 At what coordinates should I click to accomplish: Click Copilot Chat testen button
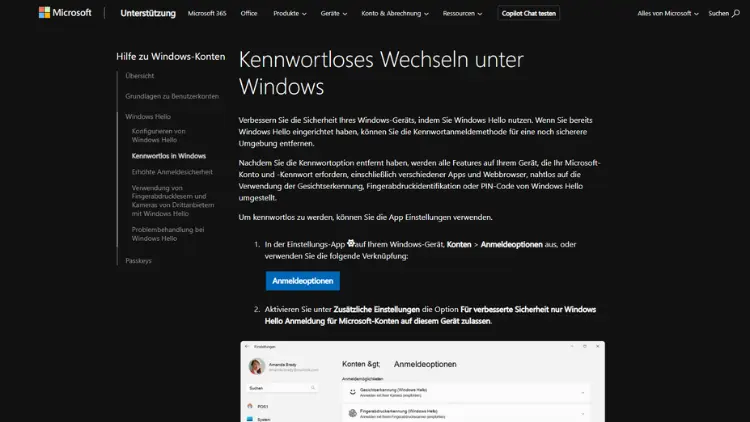point(529,13)
